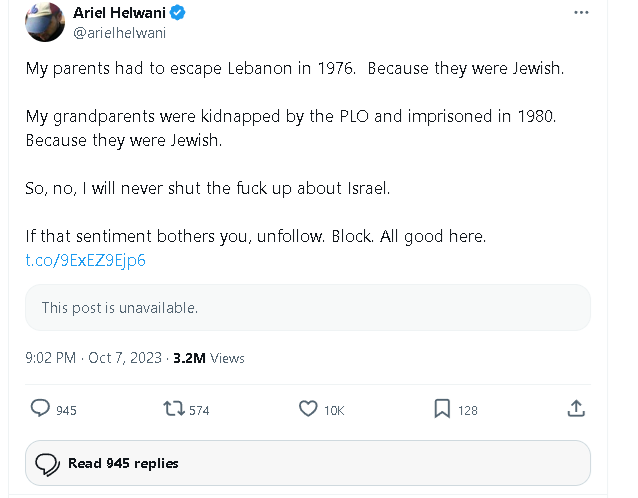Open the three-dot more options menu
The image size is (638, 498).
[581, 13]
